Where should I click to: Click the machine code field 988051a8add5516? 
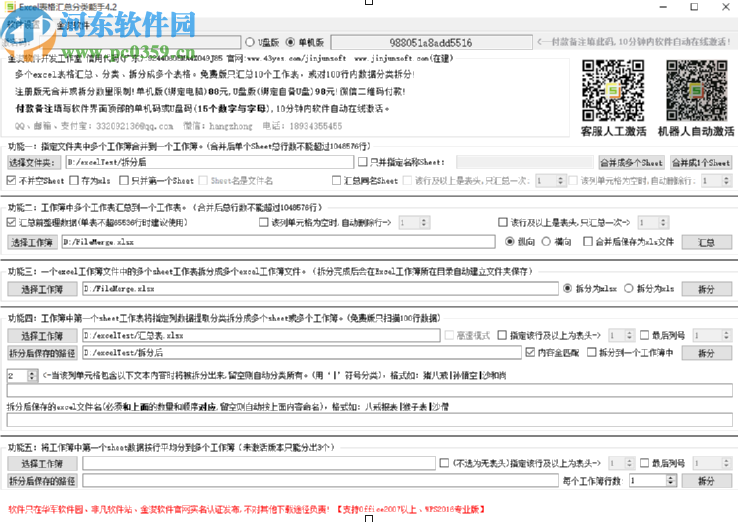[x=432, y=43]
